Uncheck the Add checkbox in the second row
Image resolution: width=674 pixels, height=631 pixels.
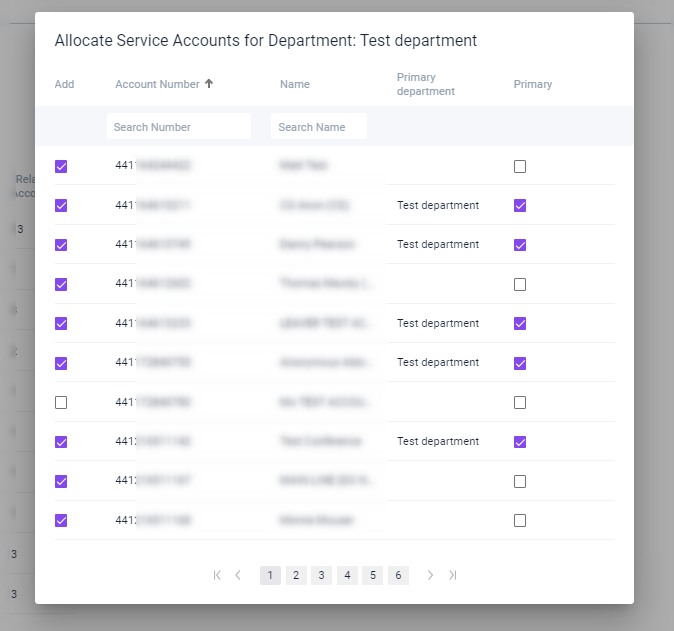coord(61,205)
